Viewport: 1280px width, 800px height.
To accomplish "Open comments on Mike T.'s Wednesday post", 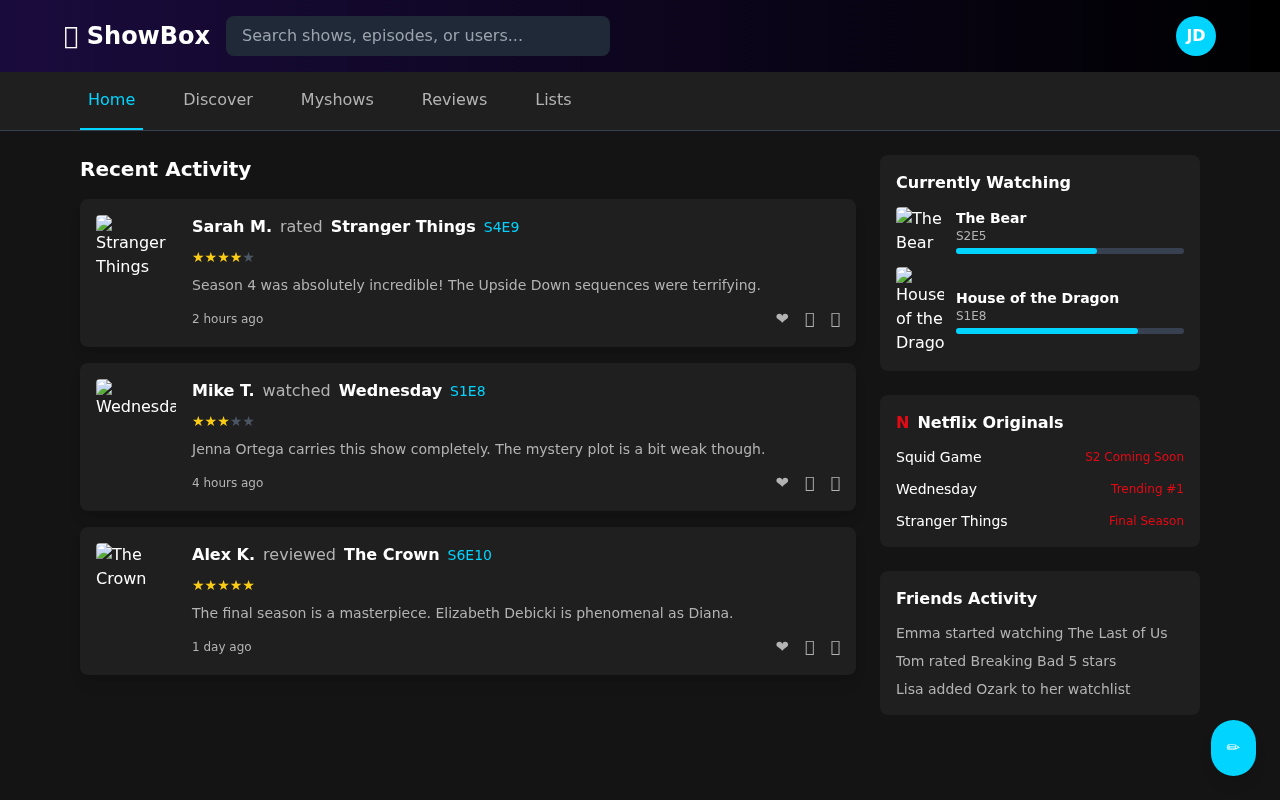I will coord(809,483).
